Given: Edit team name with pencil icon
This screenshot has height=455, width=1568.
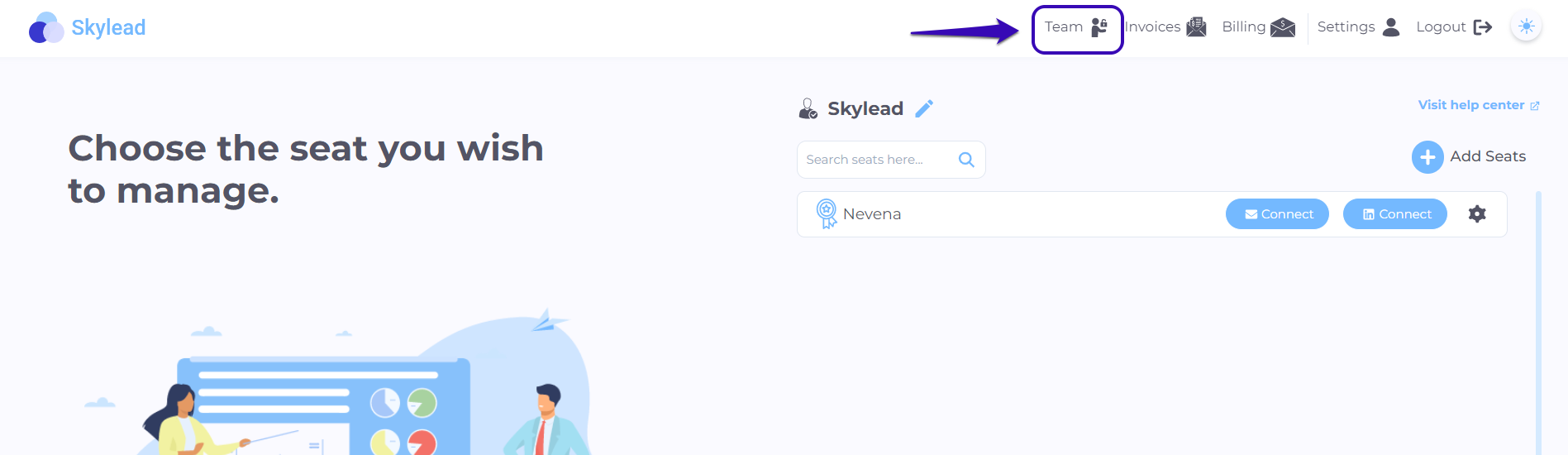Looking at the screenshot, I should tap(924, 108).
